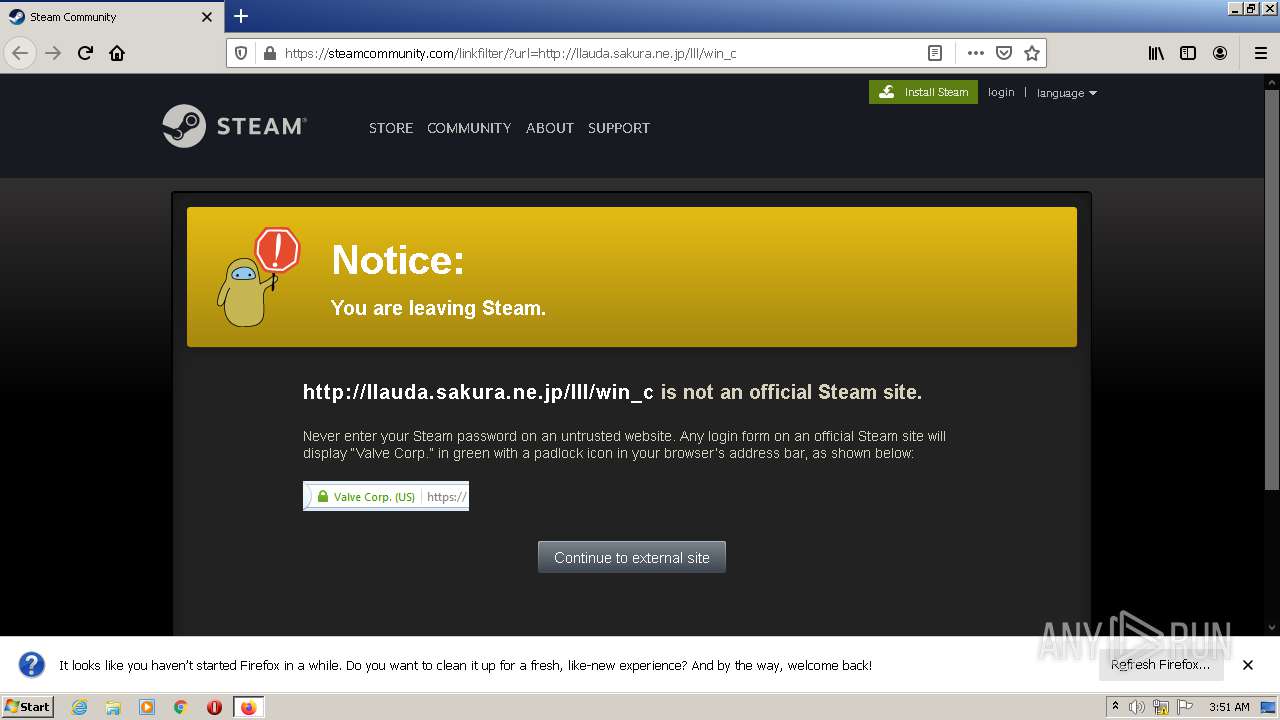Open the volume speaker tray icon
This screenshot has height=720, width=1280.
coord(1137,707)
